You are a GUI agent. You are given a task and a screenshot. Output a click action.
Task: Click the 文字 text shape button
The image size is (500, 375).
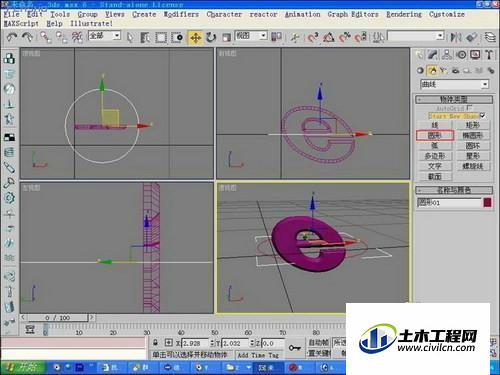click(x=435, y=166)
